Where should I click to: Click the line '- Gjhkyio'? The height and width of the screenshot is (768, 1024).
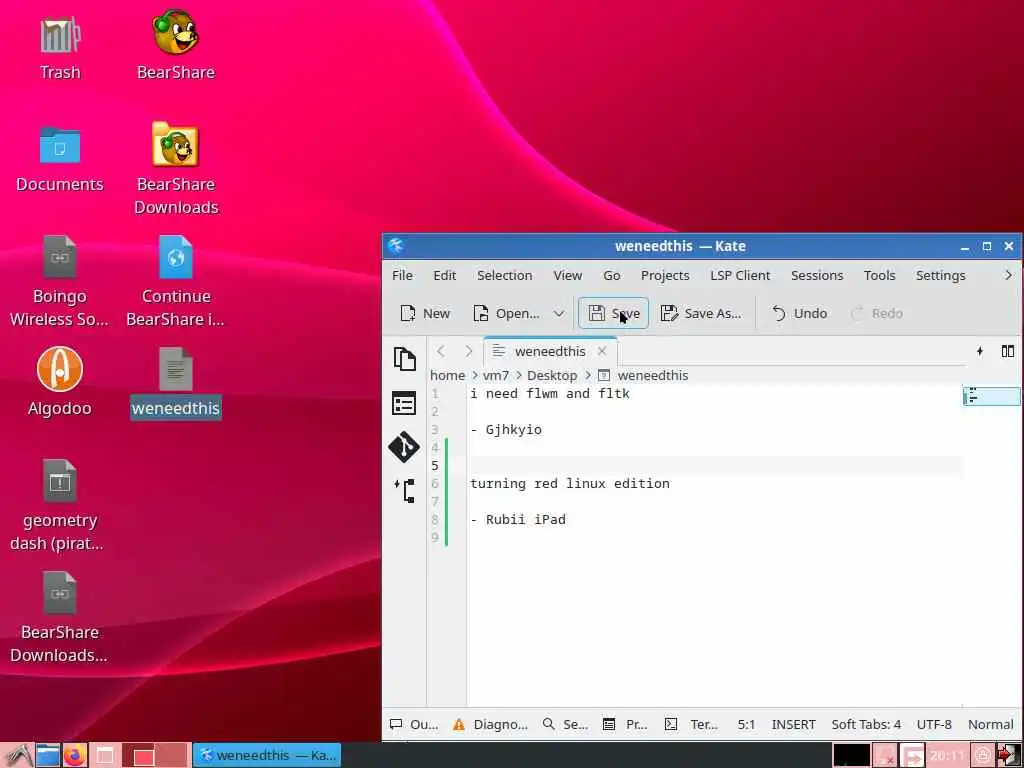[506, 430]
